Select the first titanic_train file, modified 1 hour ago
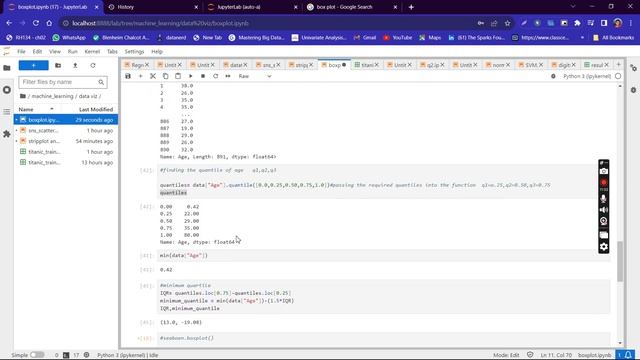The width and height of the screenshot is (640, 360). (66, 151)
